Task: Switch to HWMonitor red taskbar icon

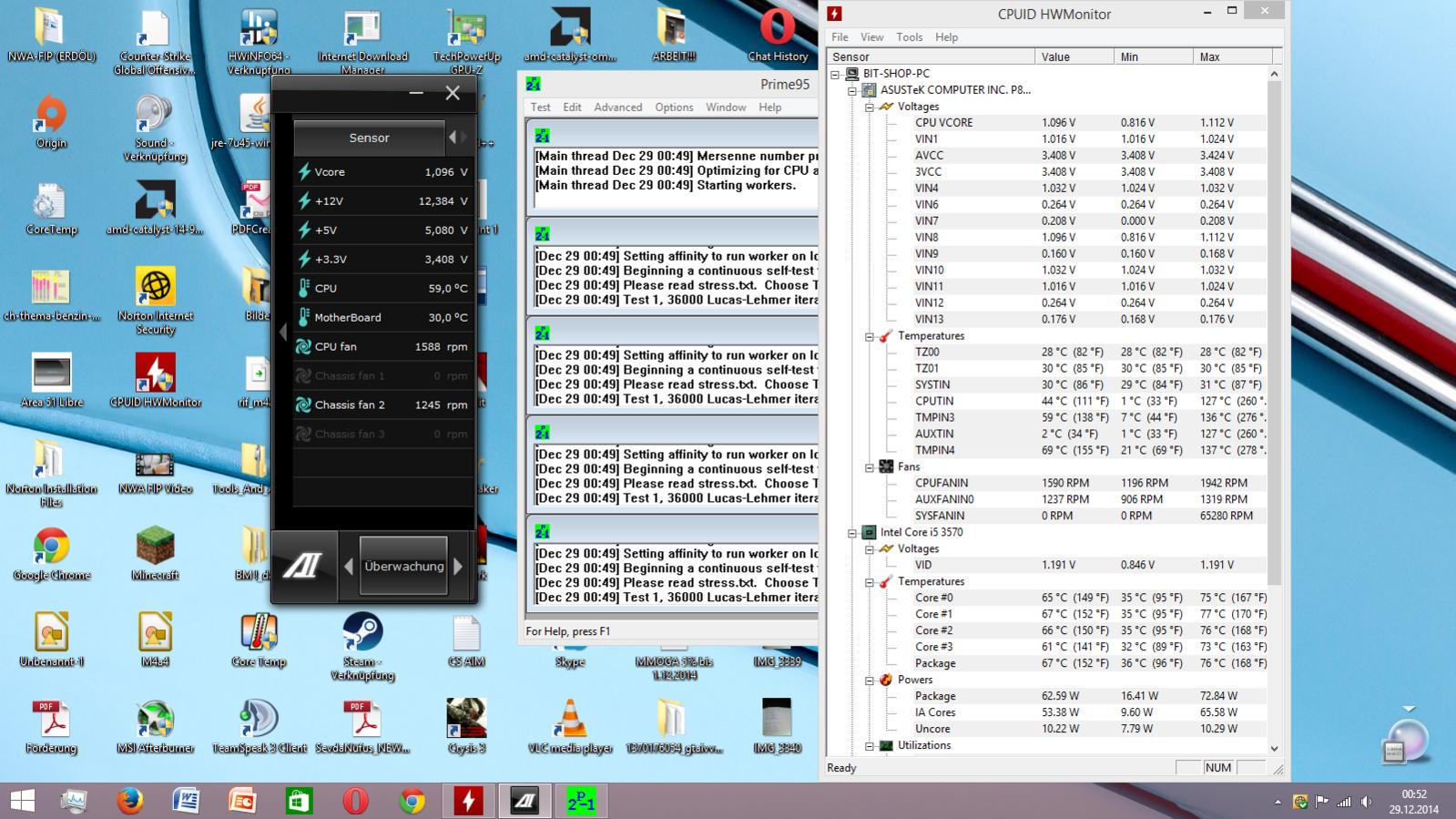Action: tap(469, 801)
